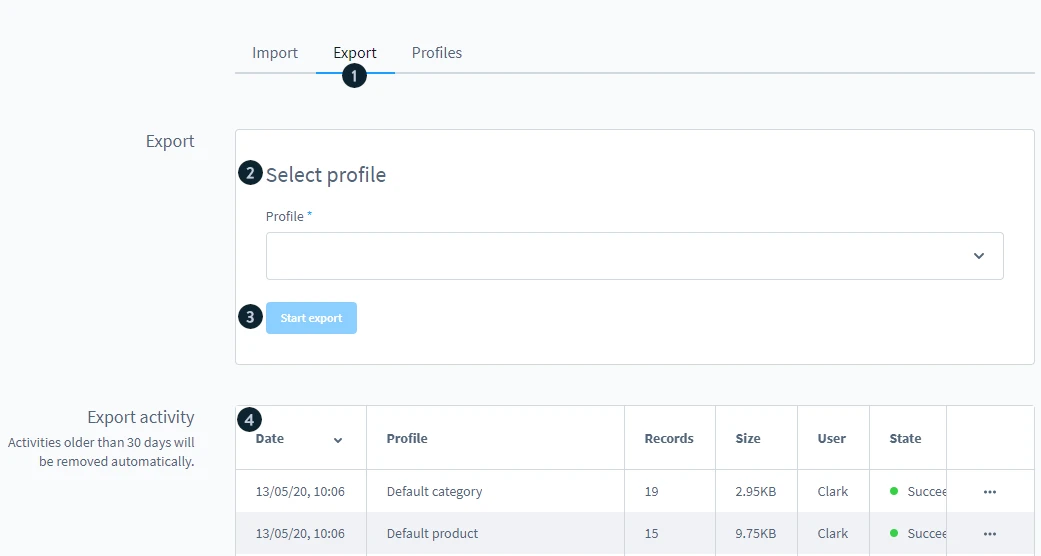Click the User column header
The width and height of the screenshot is (1041, 556).
pyautogui.click(x=832, y=438)
